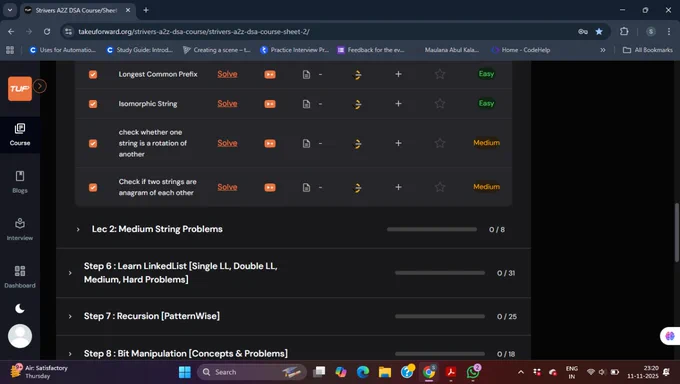Click the page vertical scrollbar
The image size is (680, 384).
(x=677, y=233)
